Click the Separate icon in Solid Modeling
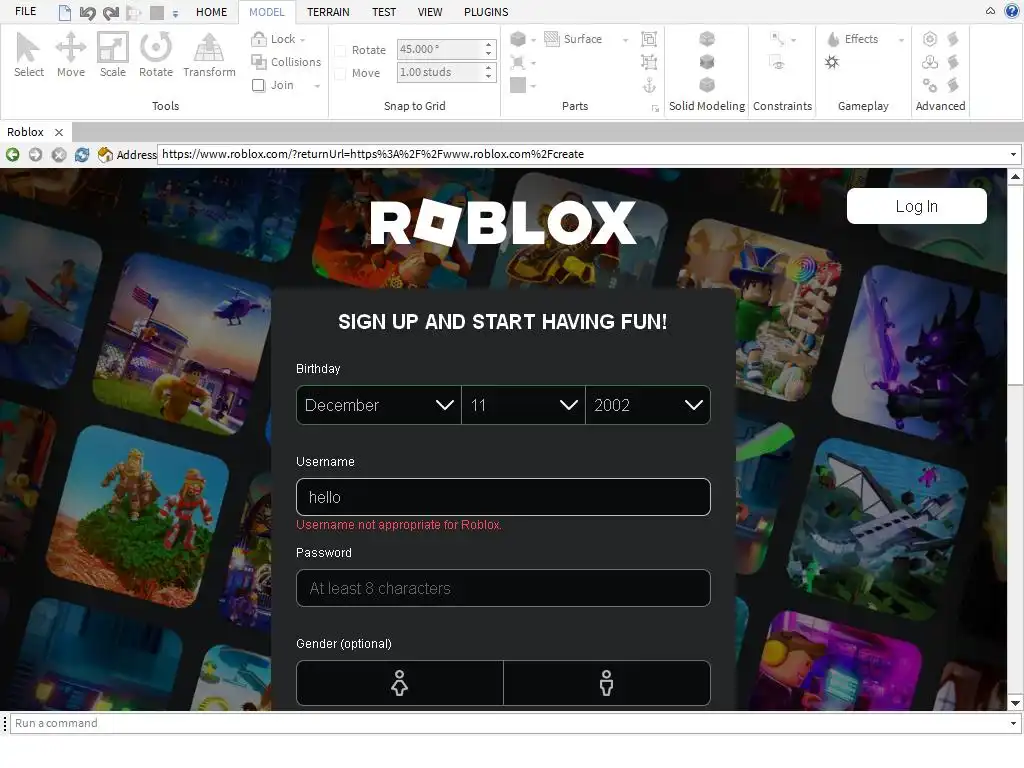The width and height of the screenshot is (1024, 768). click(x=707, y=86)
